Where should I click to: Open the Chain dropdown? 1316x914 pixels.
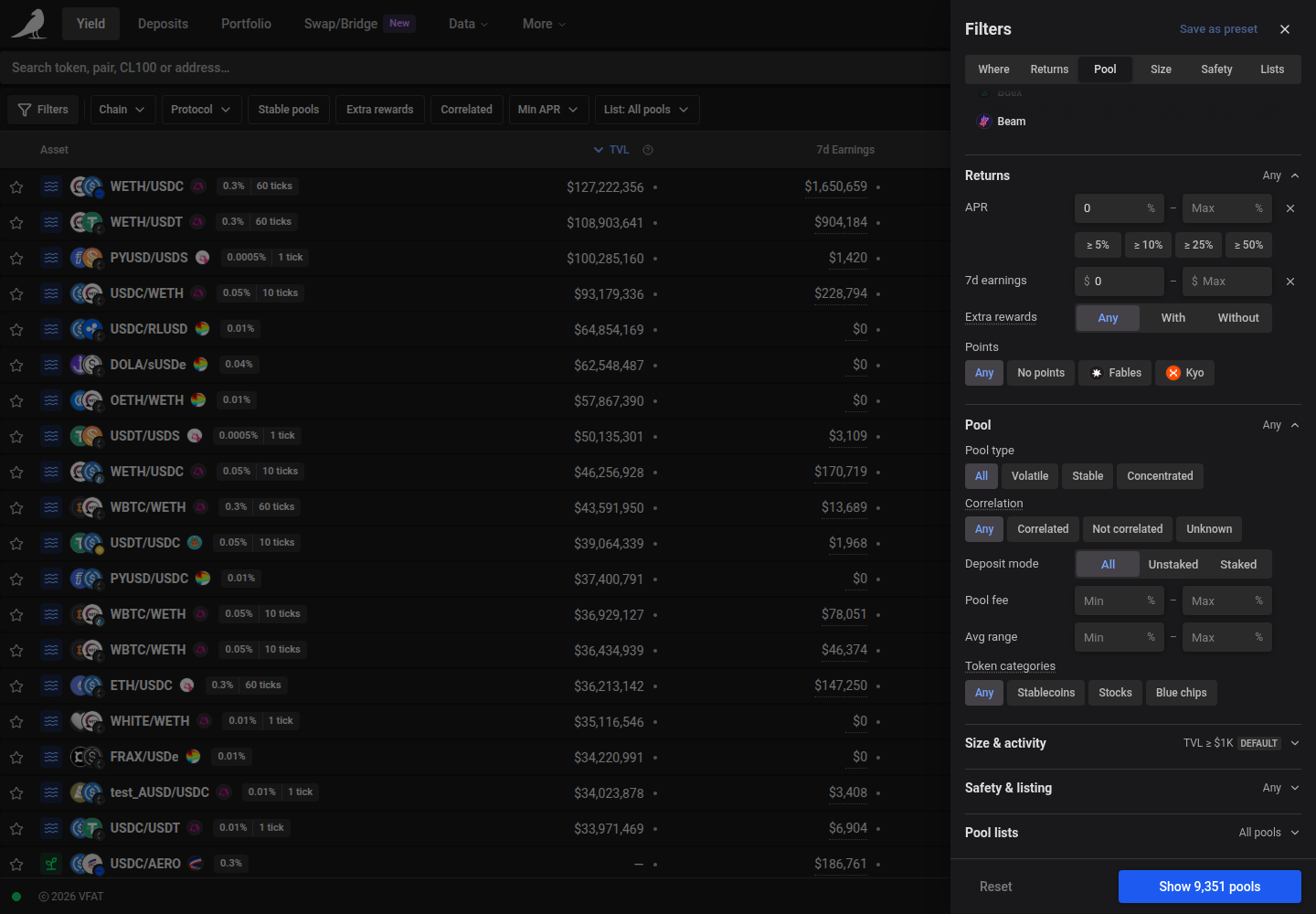tap(122, 110)
